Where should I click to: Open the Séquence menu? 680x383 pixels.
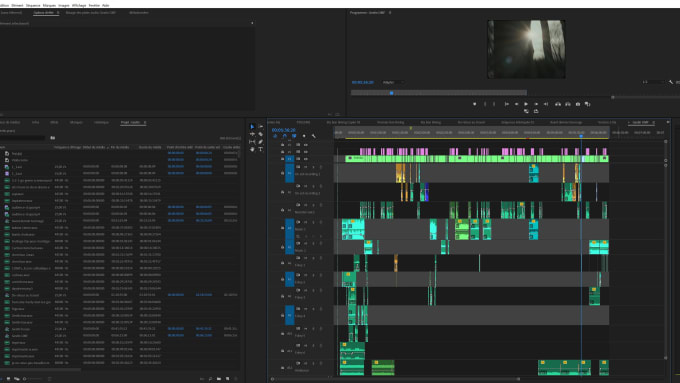(33, 5)
